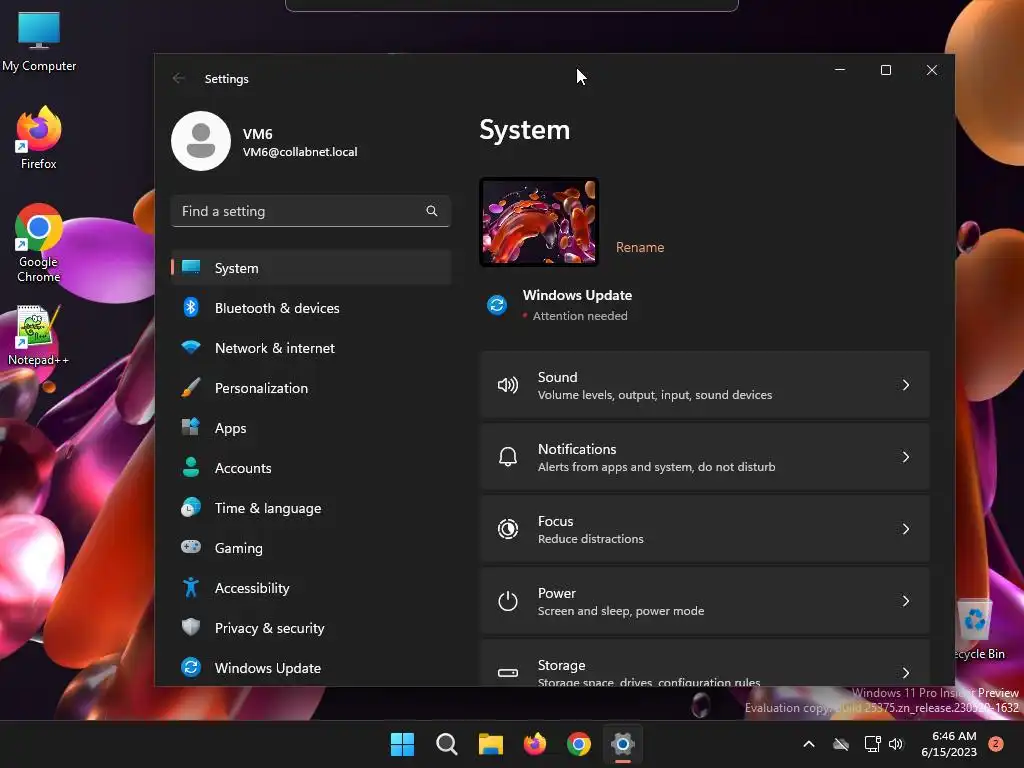Click VM6@collabnet.local account text
Screen dimensions: 1024x768
point(300,152)
